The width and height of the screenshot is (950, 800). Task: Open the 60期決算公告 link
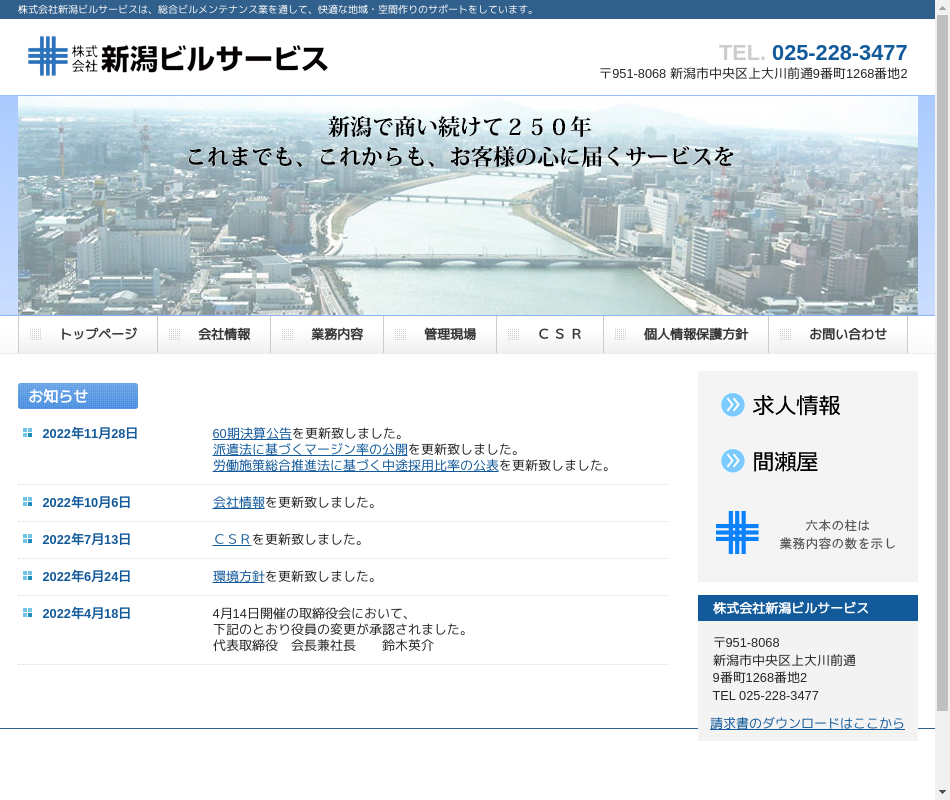coord(252,433)
